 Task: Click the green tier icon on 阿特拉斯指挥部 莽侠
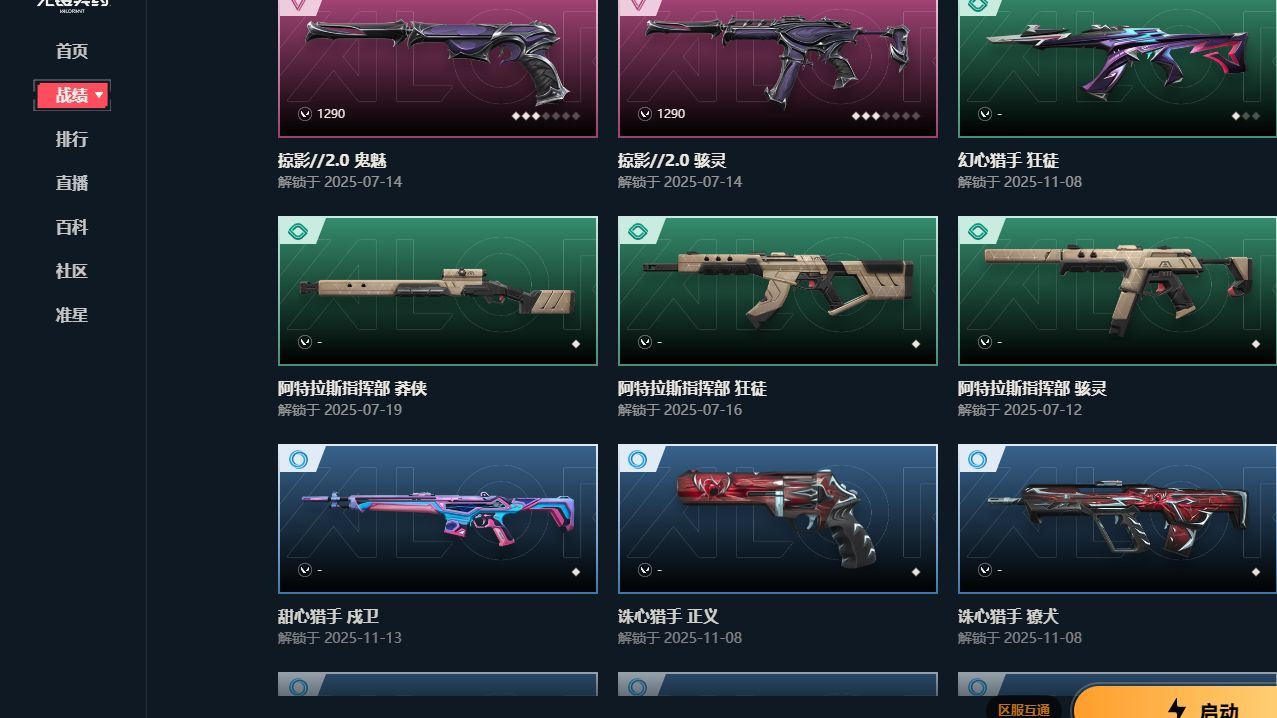(x=297, y=231)
